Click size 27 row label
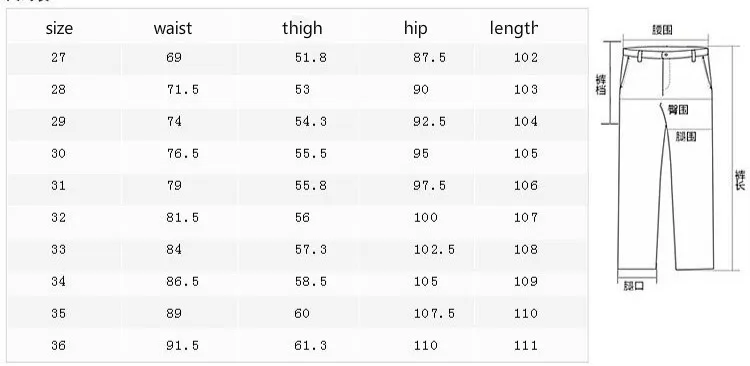Screen dimensions: 750x366 [x=58, y=57]
